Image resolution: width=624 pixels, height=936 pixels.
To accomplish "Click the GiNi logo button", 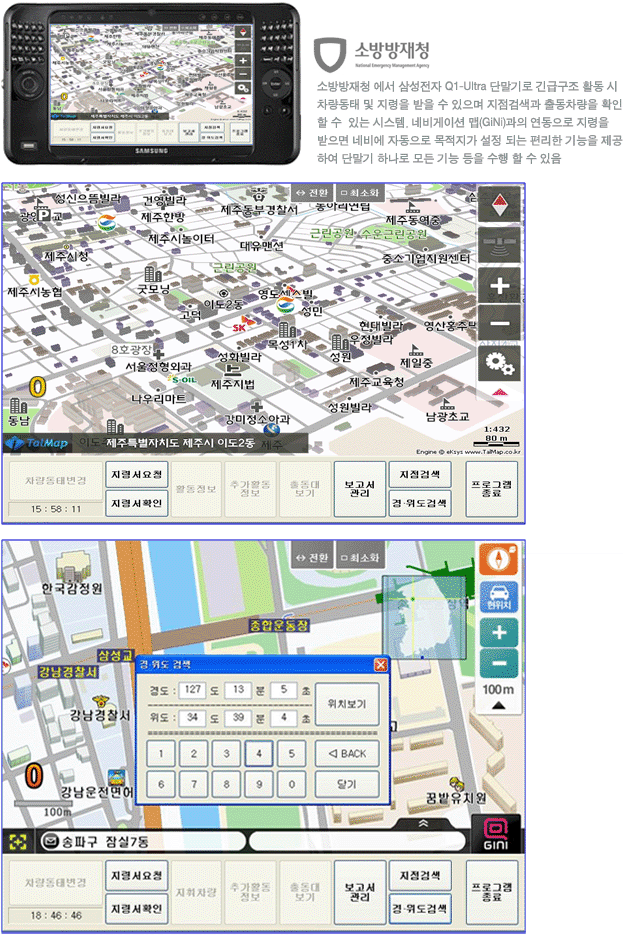I will pos(496,833).
